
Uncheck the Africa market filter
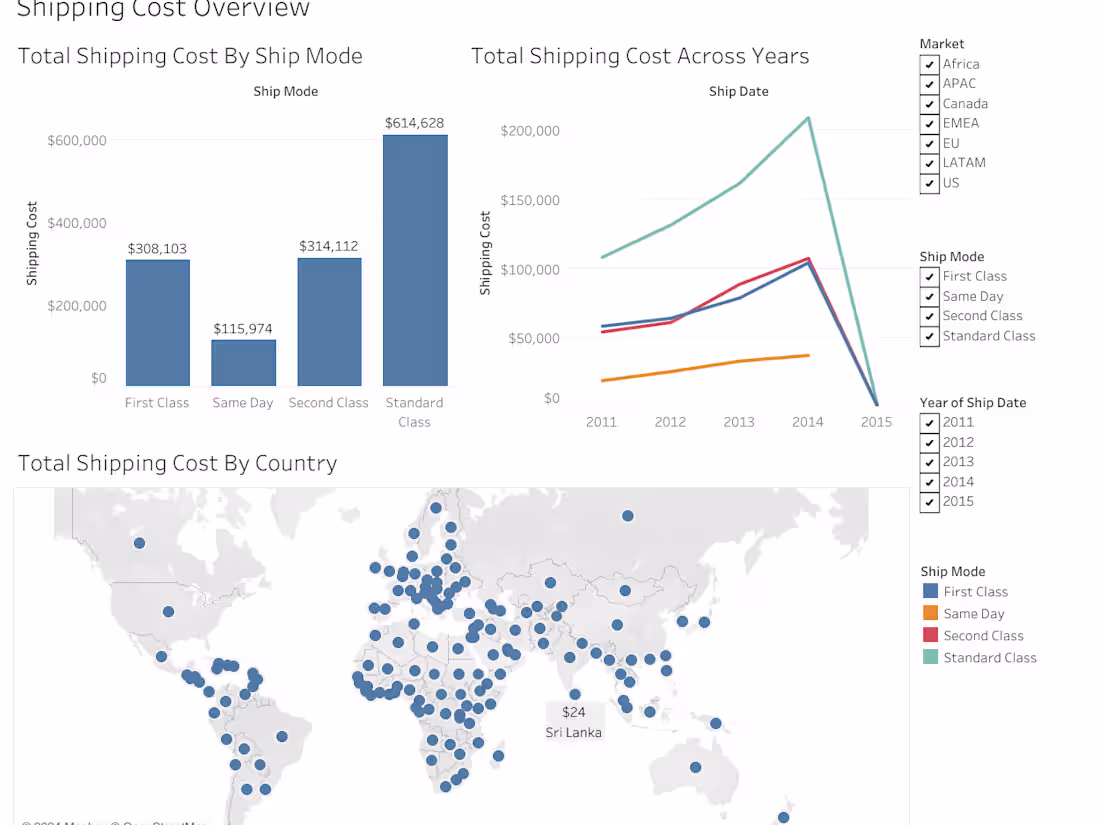[929, 63]
